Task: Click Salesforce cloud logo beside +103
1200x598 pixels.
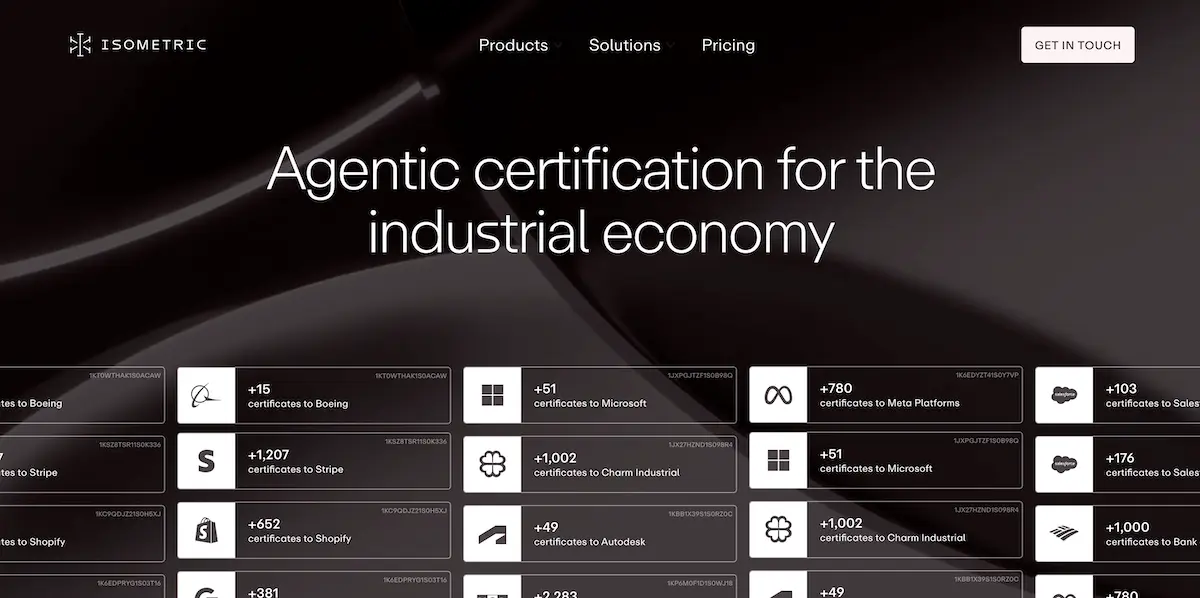Action: click(1064, 395)
